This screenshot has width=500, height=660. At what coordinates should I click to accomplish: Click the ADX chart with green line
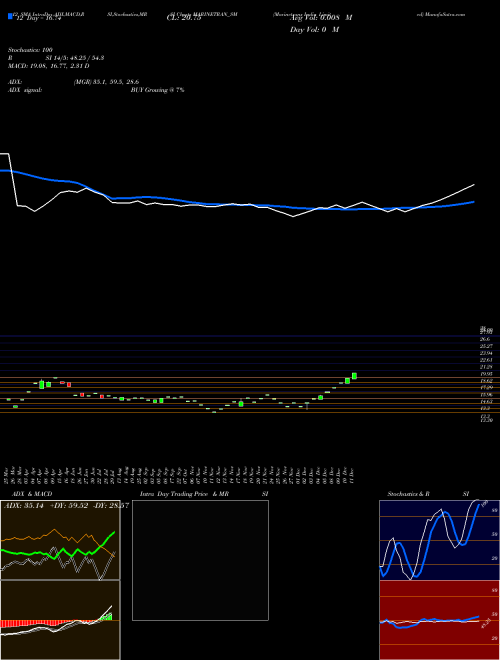pos(60,540)
